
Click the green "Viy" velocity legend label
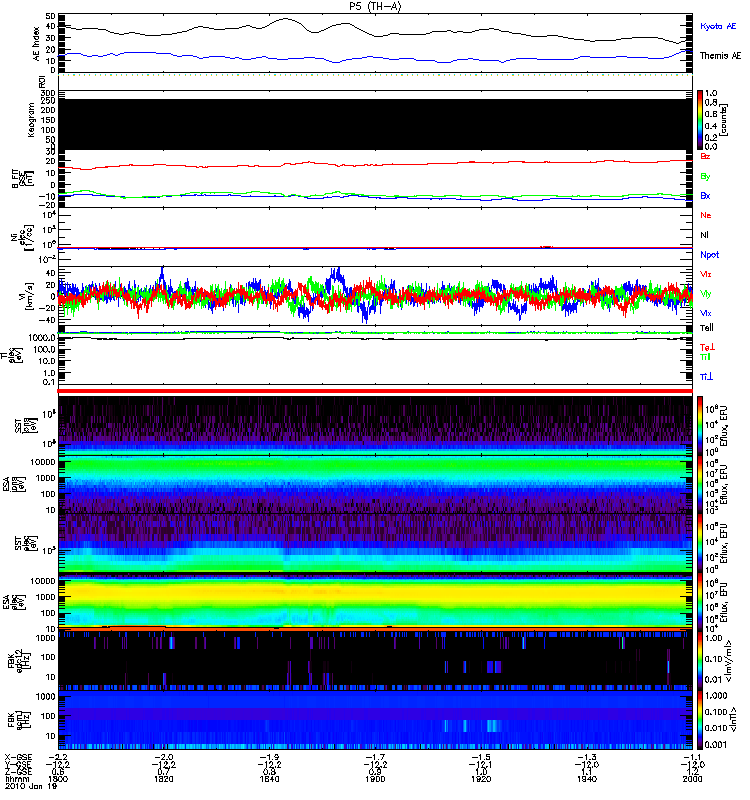click(706, 294)
